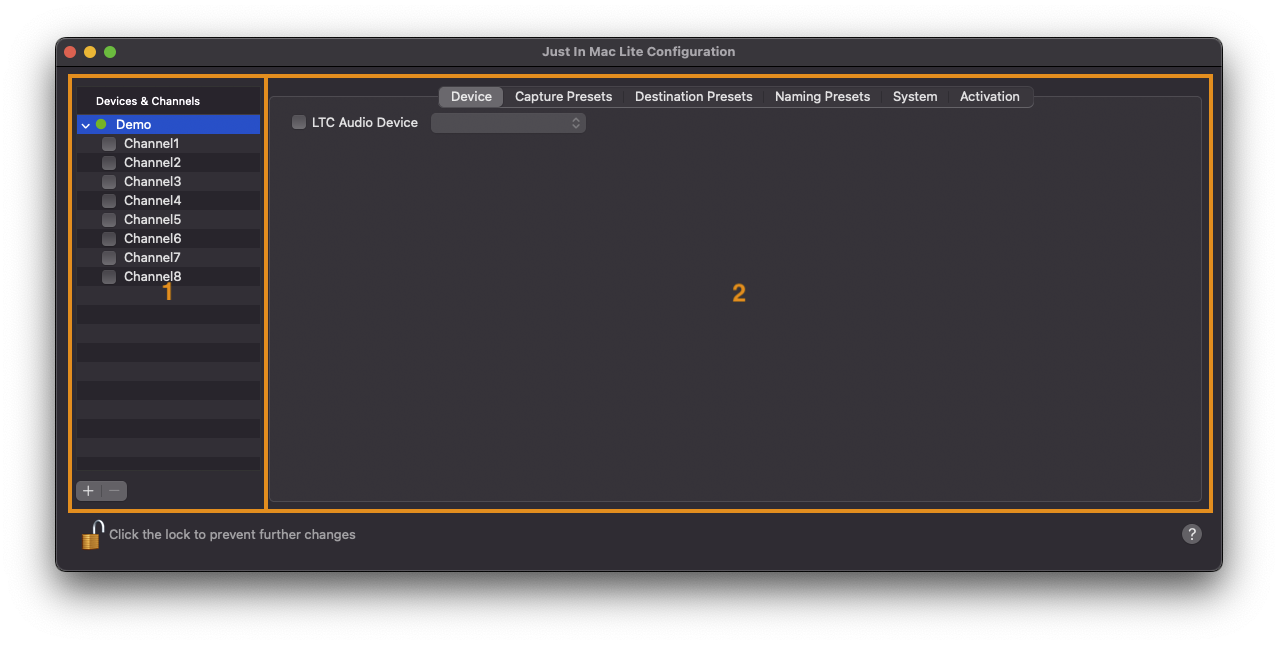This screenshot has height=645, width=1278.
Task: Select Channel3 text in the list
Action: 152,181
